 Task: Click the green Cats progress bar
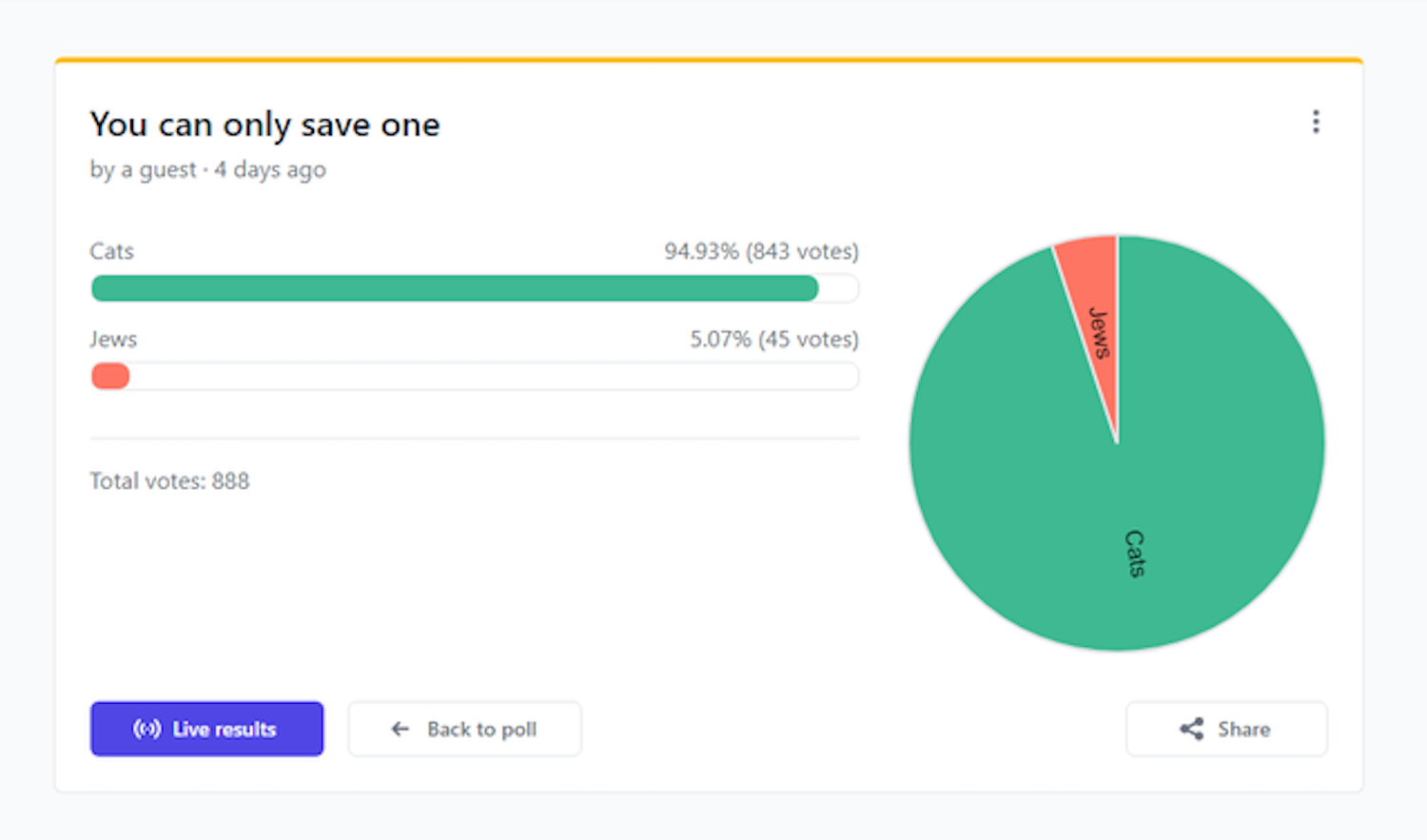click(x=455, y=288)
